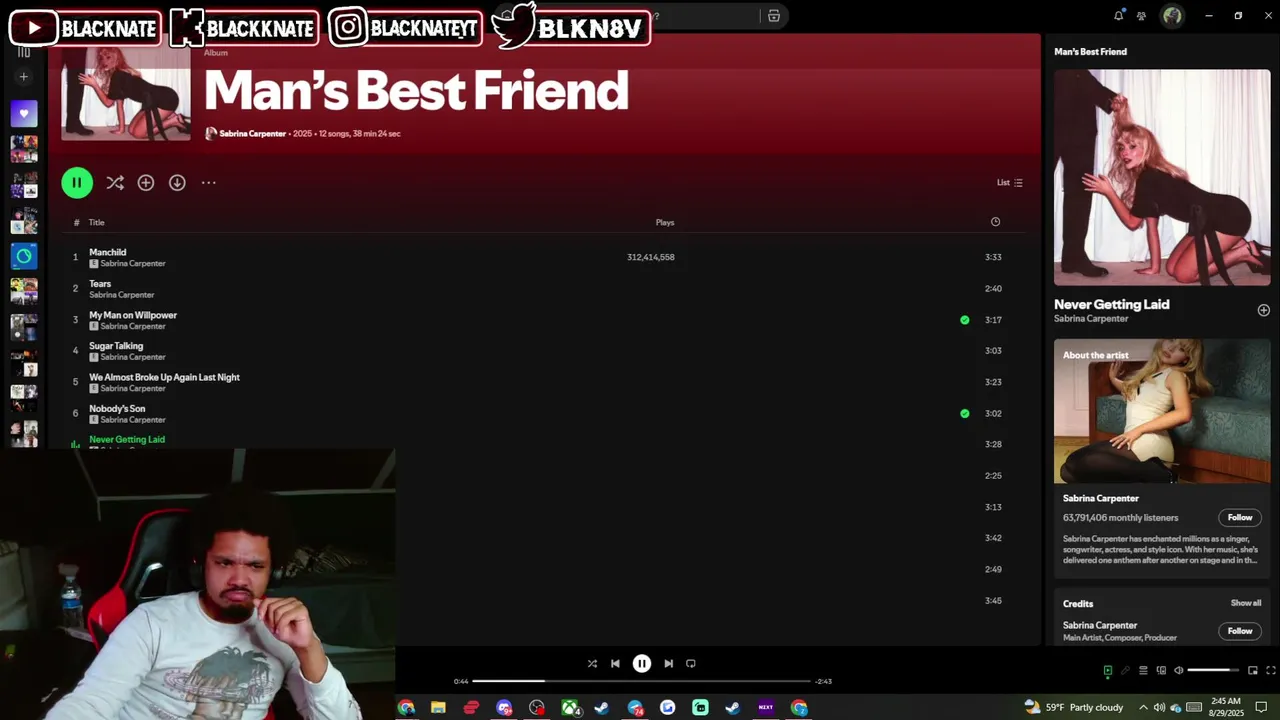Open Liked Songs in the sidebar
The width and height of the screenshot is (1280, 720).
coord(24,114)
